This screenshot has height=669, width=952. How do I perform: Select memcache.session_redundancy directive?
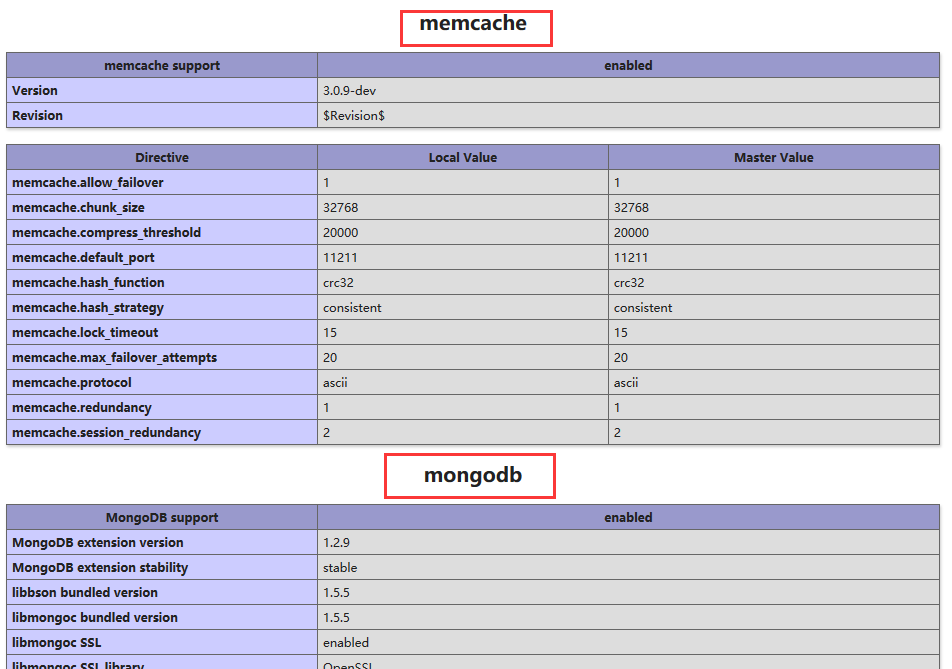click(x=106, y=432)
